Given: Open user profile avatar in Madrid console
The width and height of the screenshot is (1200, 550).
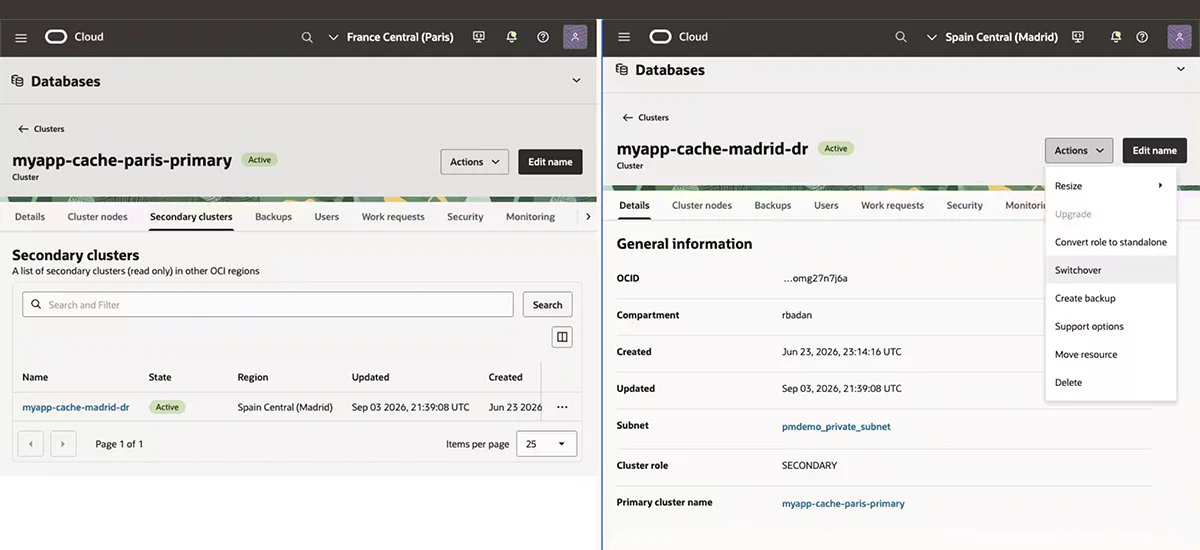Looking at the screenshot, I should pyautogui.click(x=1179, y=37).
